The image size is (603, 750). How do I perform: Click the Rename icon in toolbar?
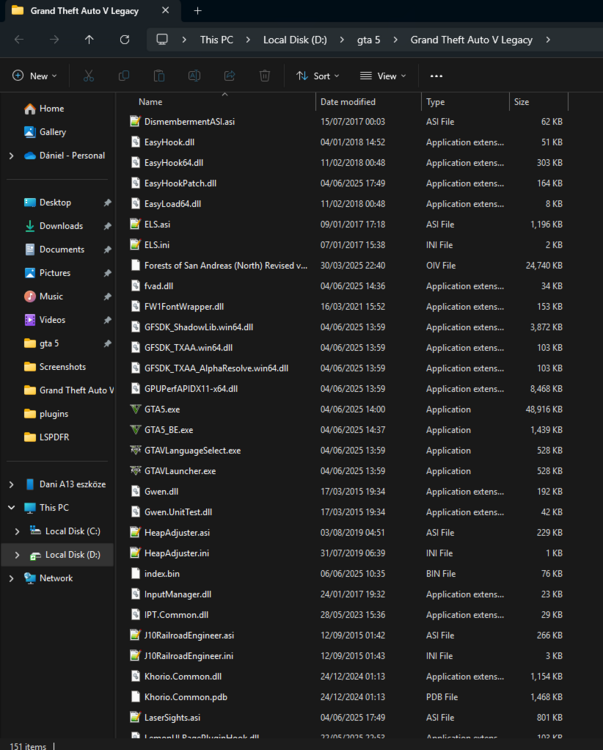[x=194, y=76]
